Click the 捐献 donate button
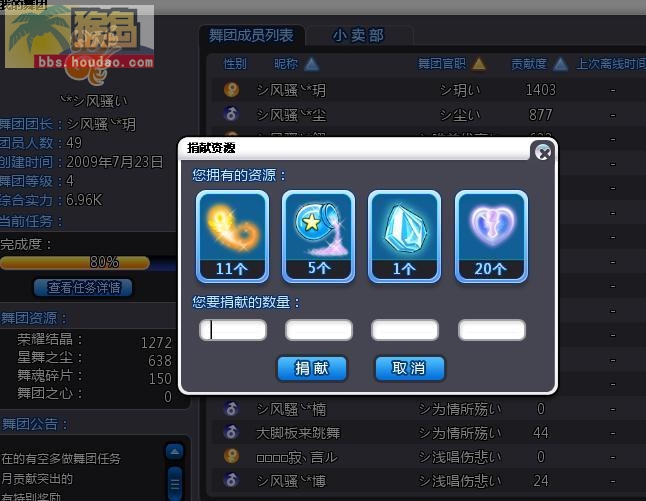Viewport: 646px width, 501px height. pos(312,368)
